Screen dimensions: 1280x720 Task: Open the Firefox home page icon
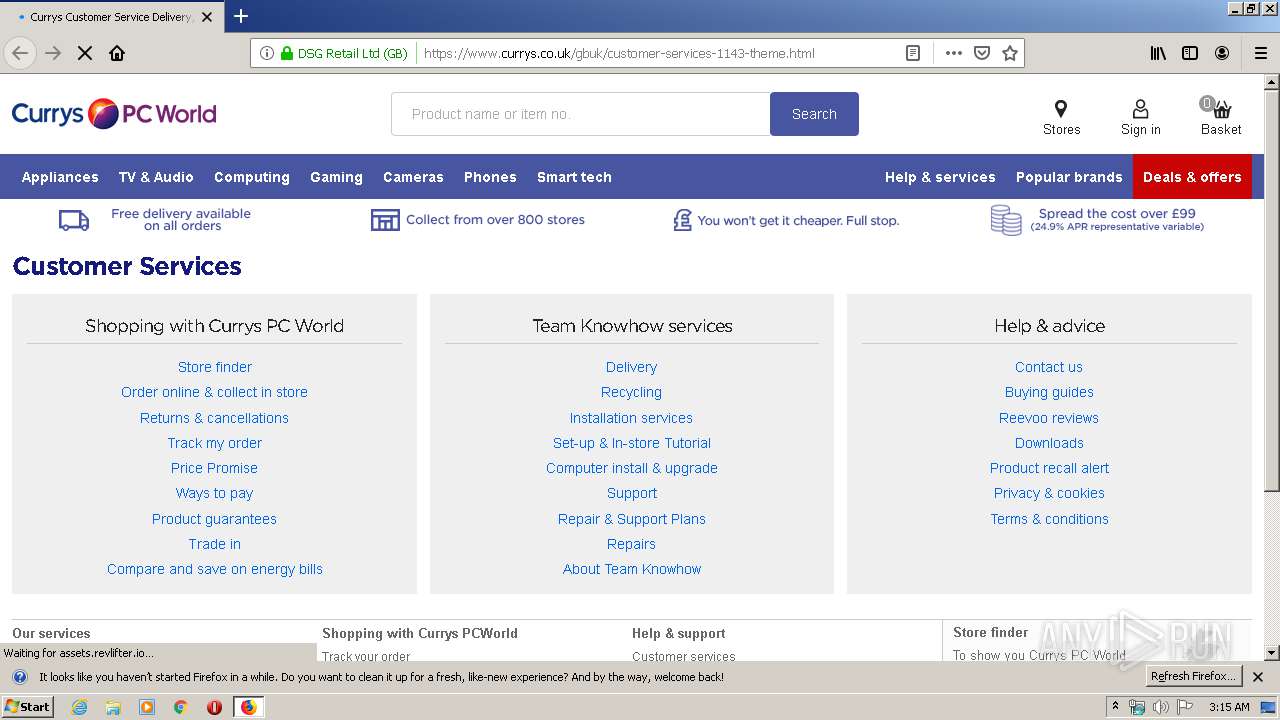117,53
